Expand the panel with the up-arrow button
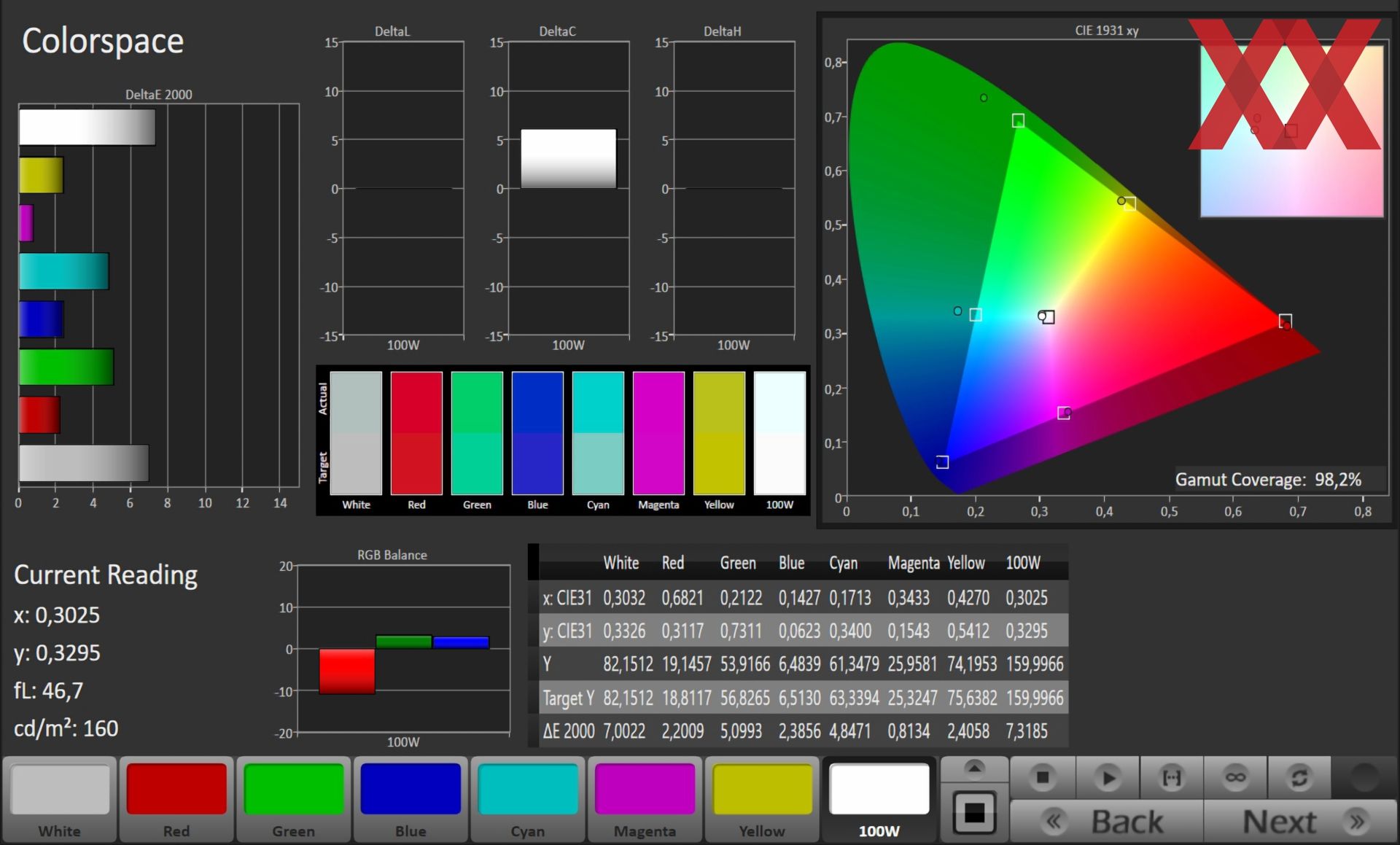1400x845 pixels. tap(975, 768)
